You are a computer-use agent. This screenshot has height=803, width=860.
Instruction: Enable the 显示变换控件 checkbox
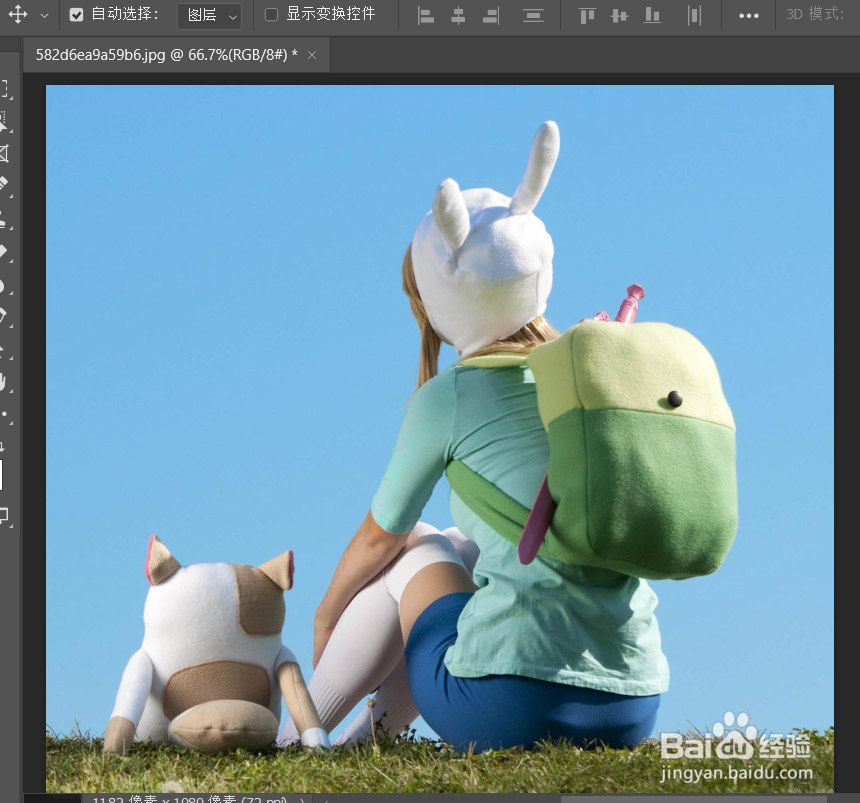point(271,15)
